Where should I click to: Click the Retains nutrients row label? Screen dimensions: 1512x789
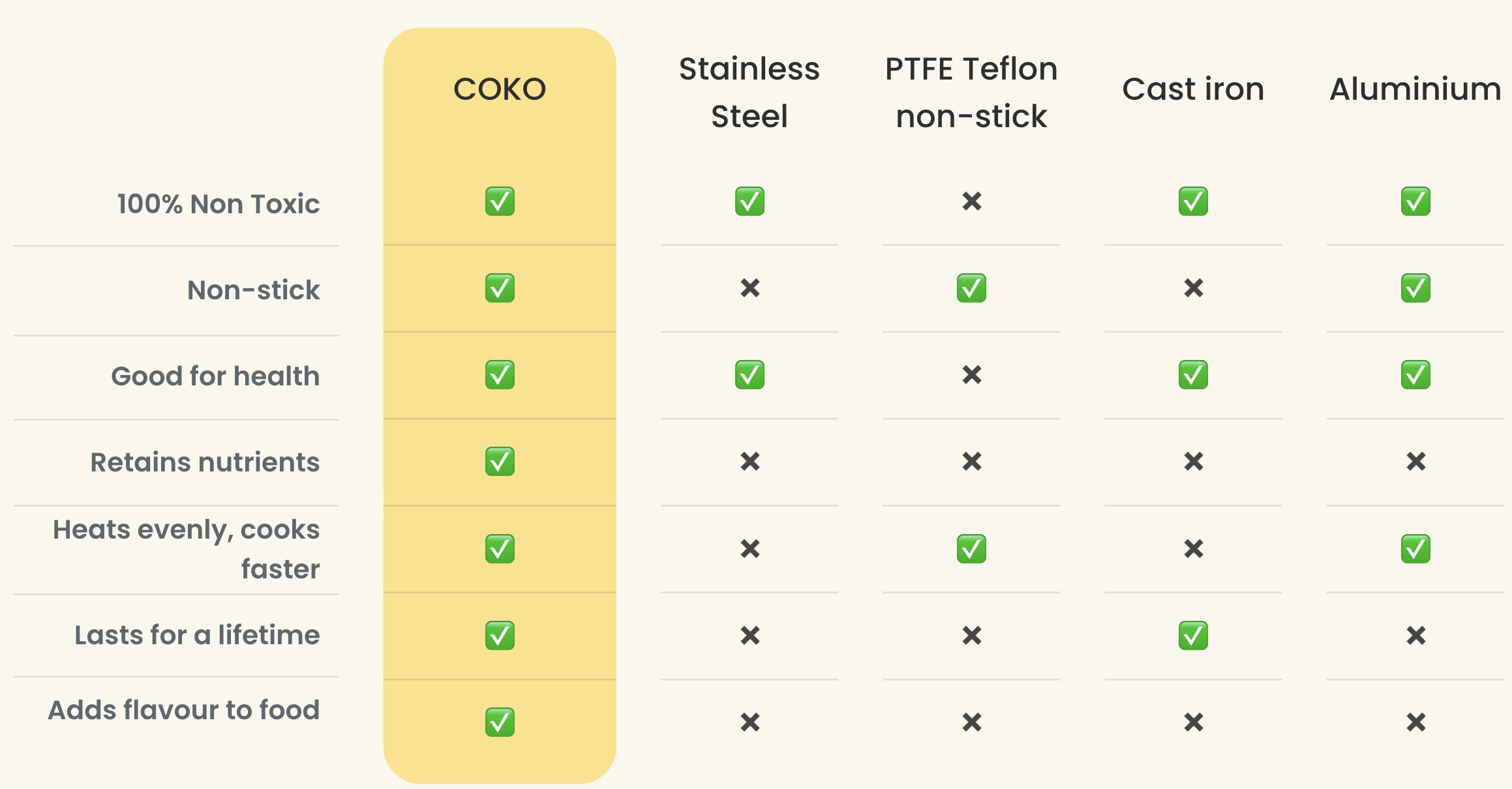(x=205, y=462)
